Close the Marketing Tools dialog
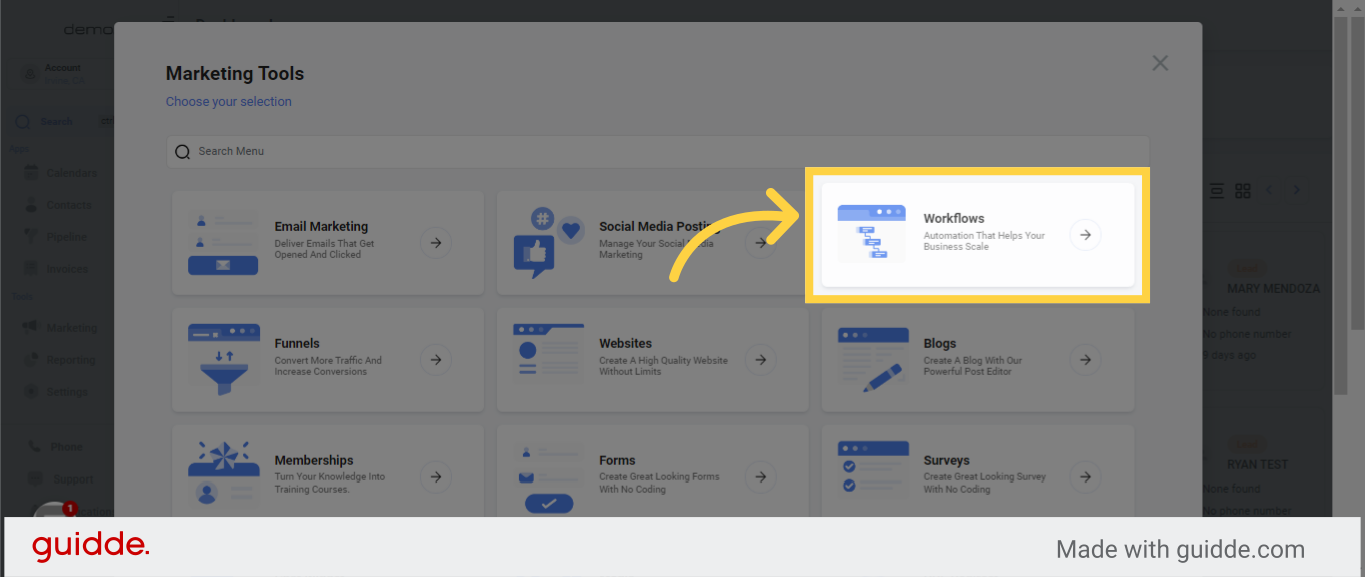This screenshot has width=1365, height=577. 1160,63
